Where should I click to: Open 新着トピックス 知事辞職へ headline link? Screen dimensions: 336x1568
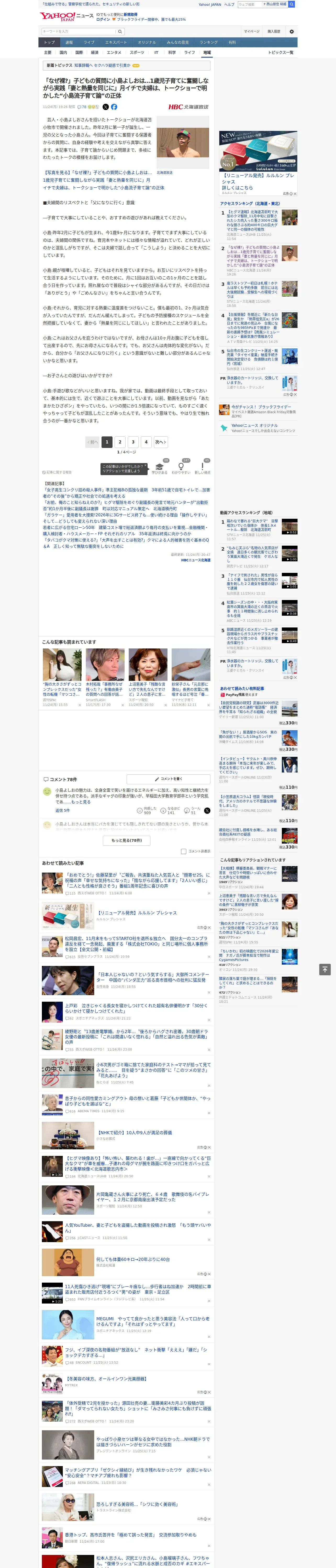click(x=102, y=65)
